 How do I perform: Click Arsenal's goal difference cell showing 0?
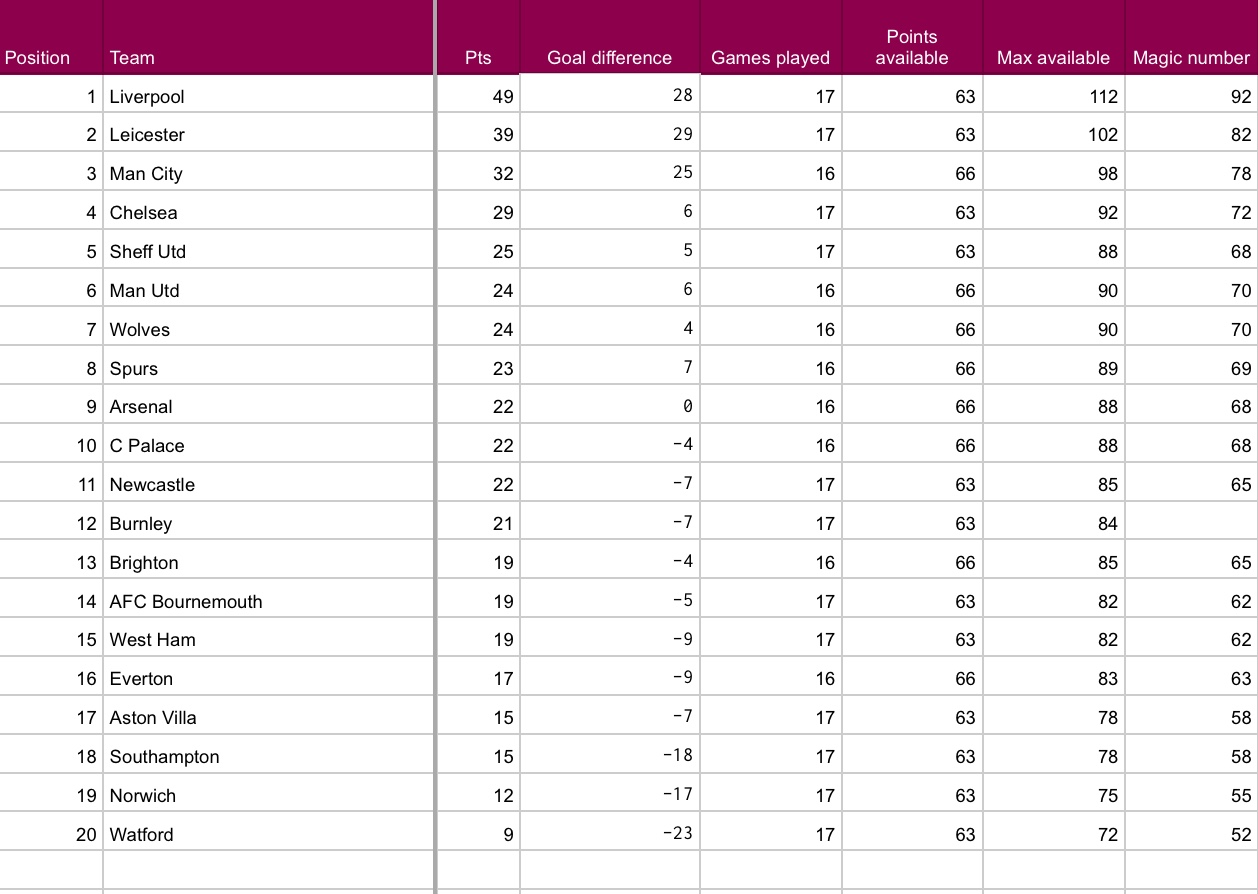point(687,407)
